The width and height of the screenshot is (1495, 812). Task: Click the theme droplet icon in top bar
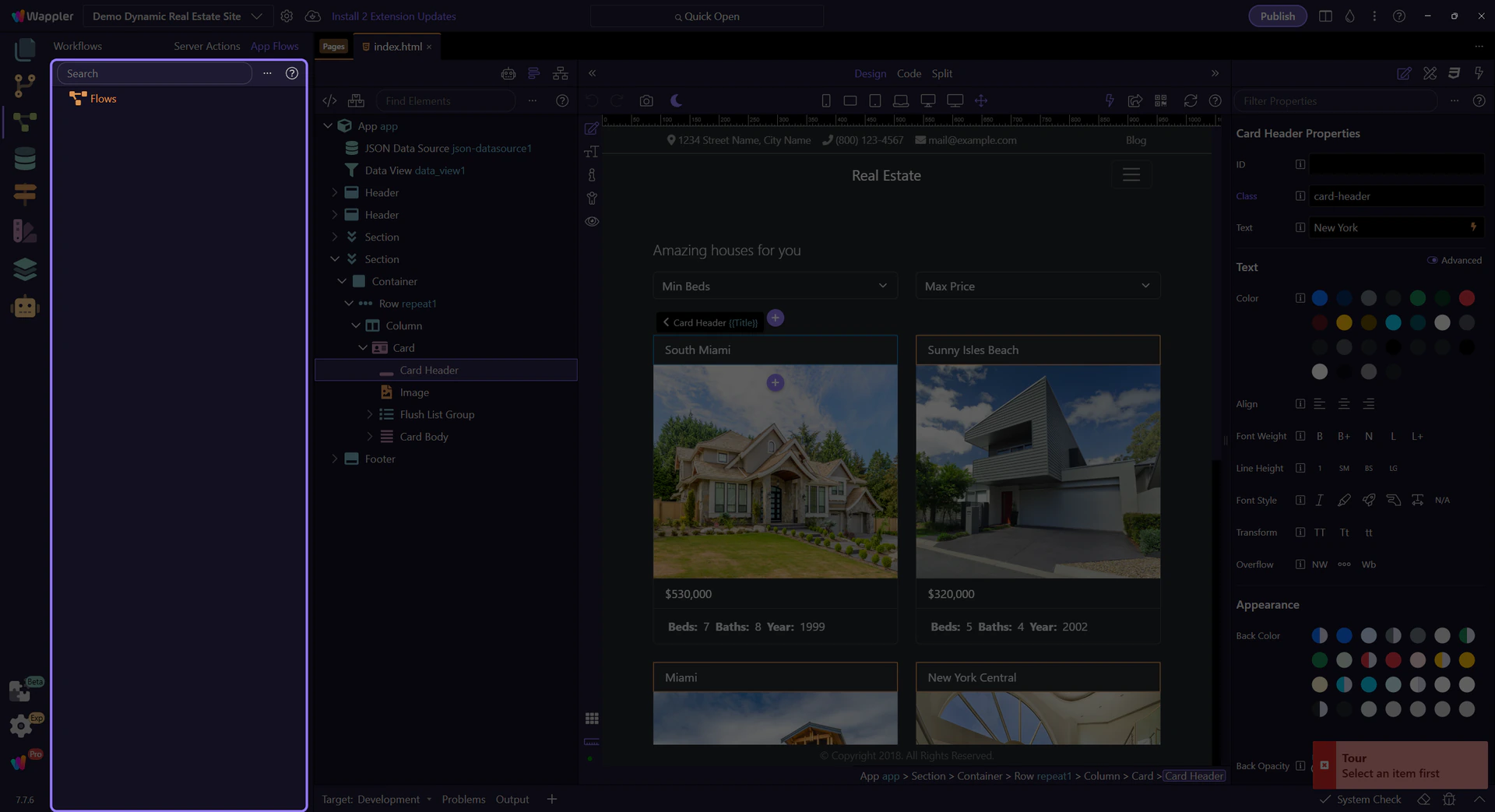(1350, 16)
